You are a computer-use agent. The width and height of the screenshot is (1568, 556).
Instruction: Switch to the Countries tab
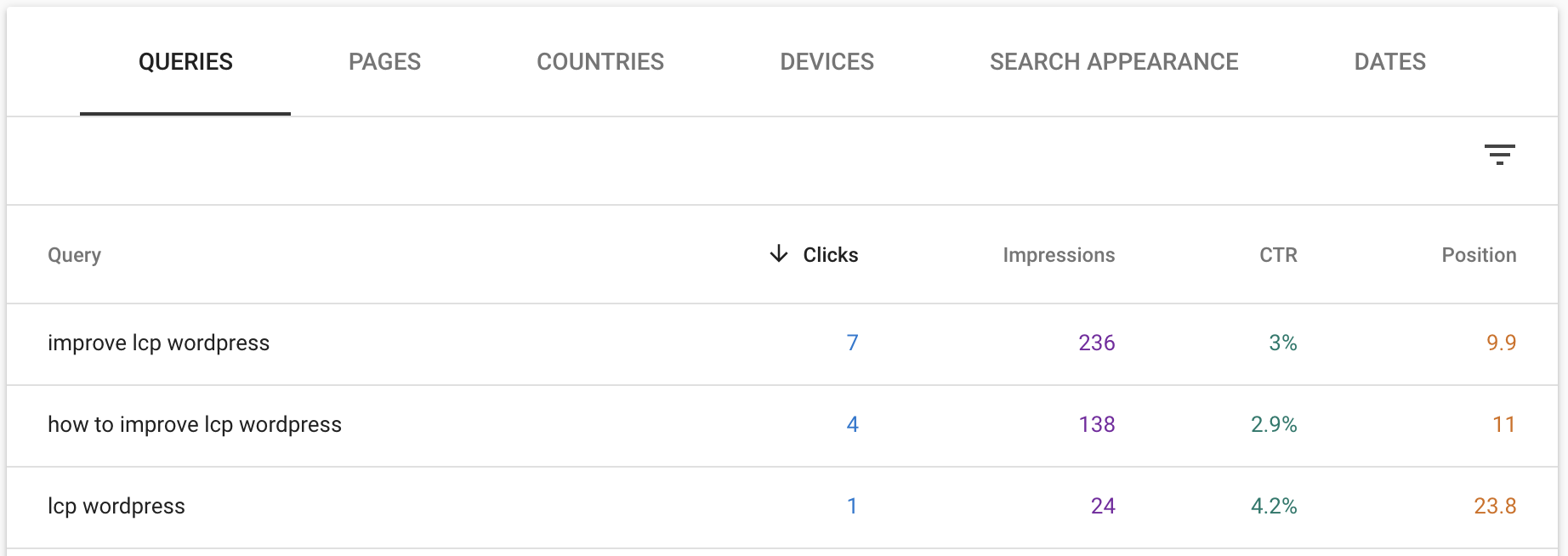pos(600,61)
